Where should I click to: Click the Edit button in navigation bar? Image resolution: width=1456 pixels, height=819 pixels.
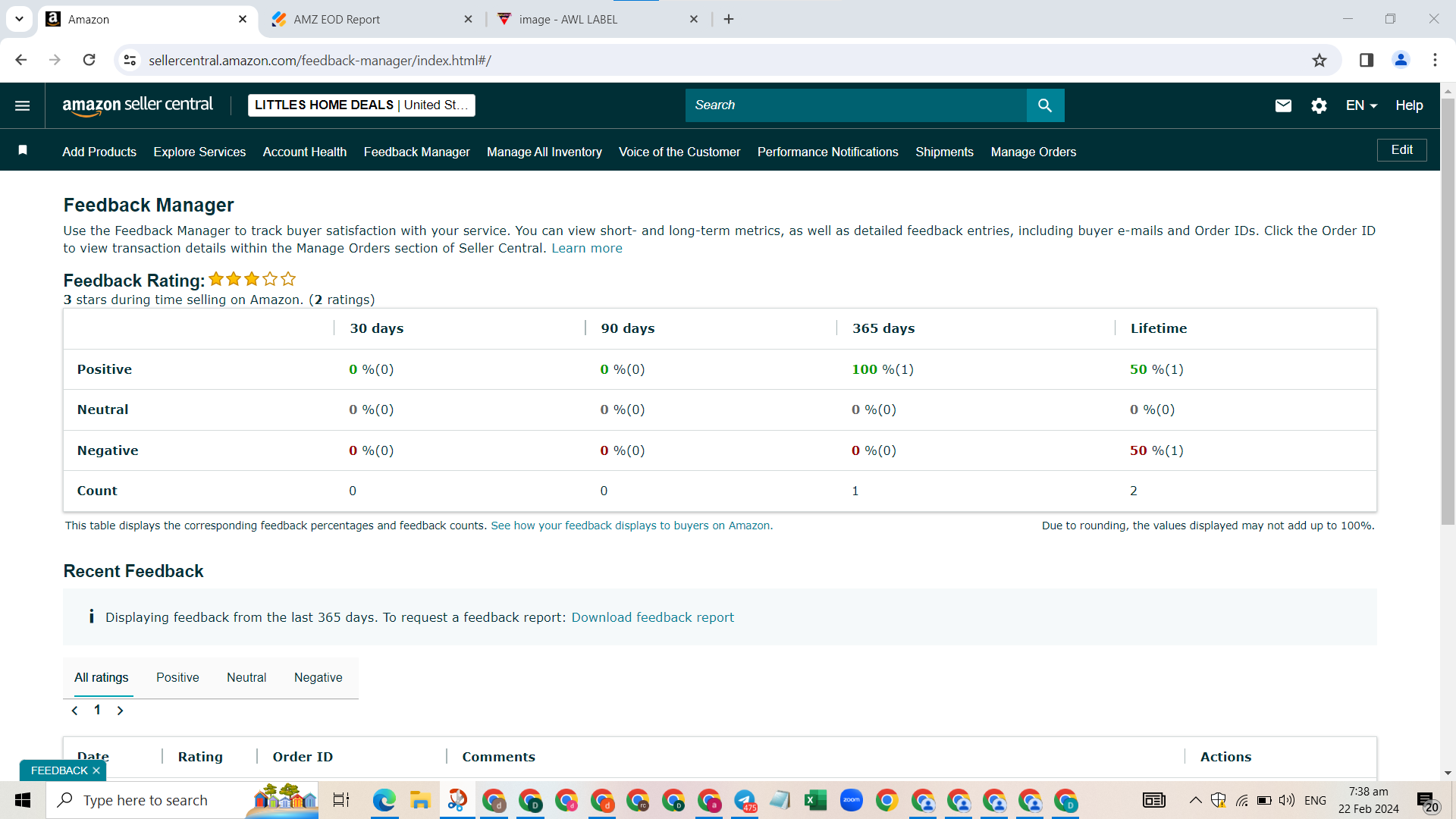coord(1401,150)
